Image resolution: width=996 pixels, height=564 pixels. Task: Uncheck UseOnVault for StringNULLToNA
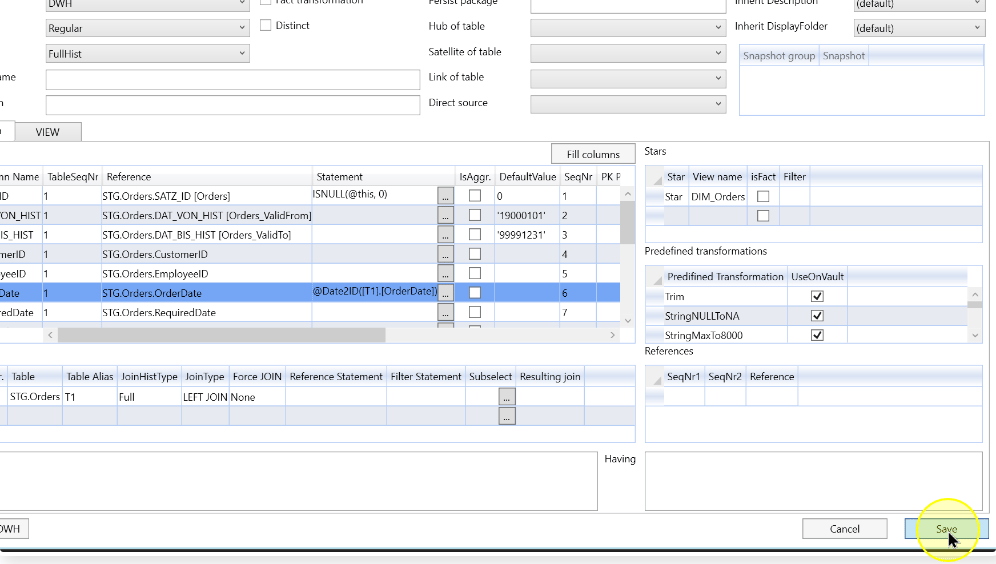click(817, 316)
